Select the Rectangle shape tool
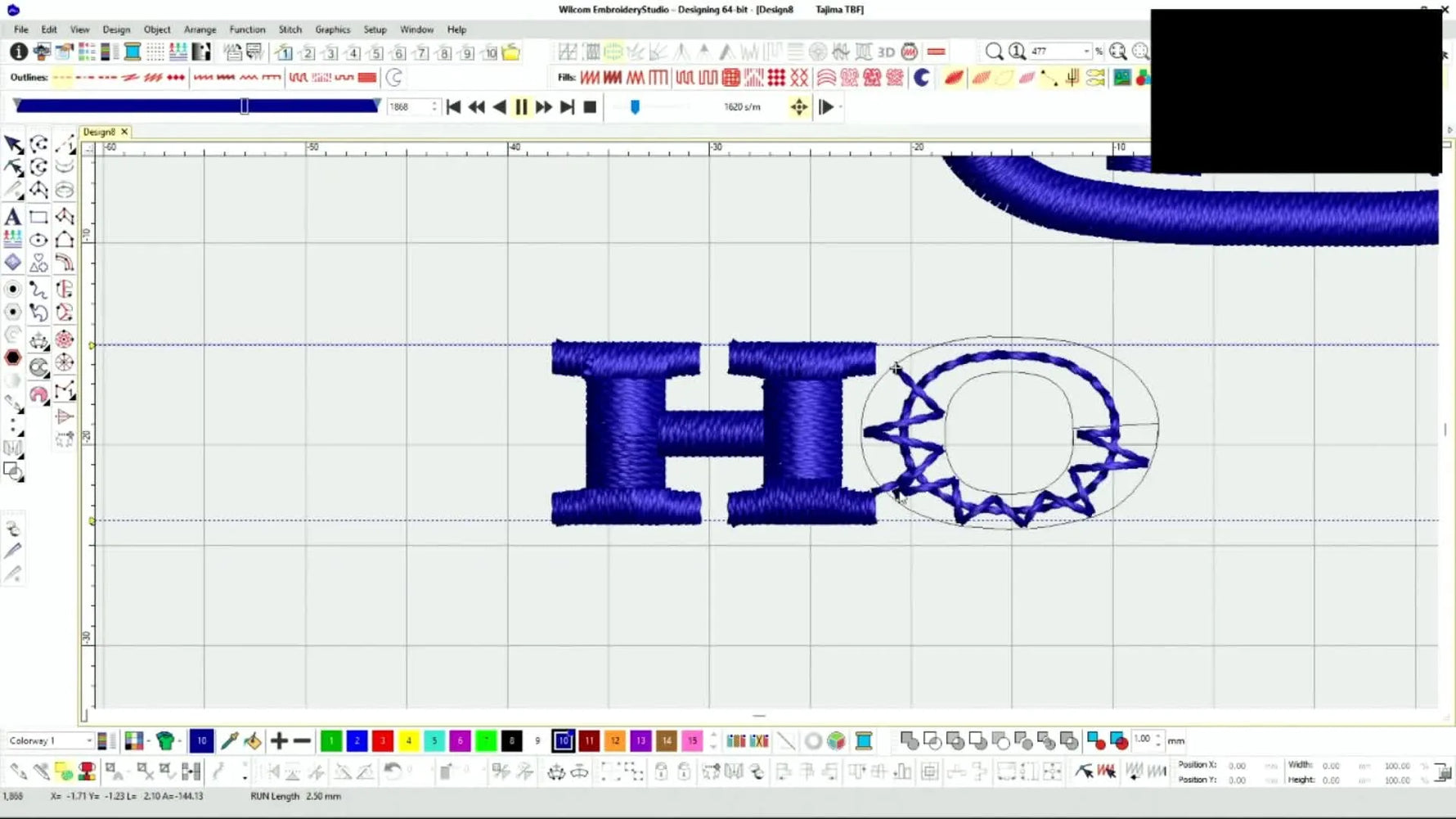The height and width of the screenshot is (819, 1456). tap(38, 217)
